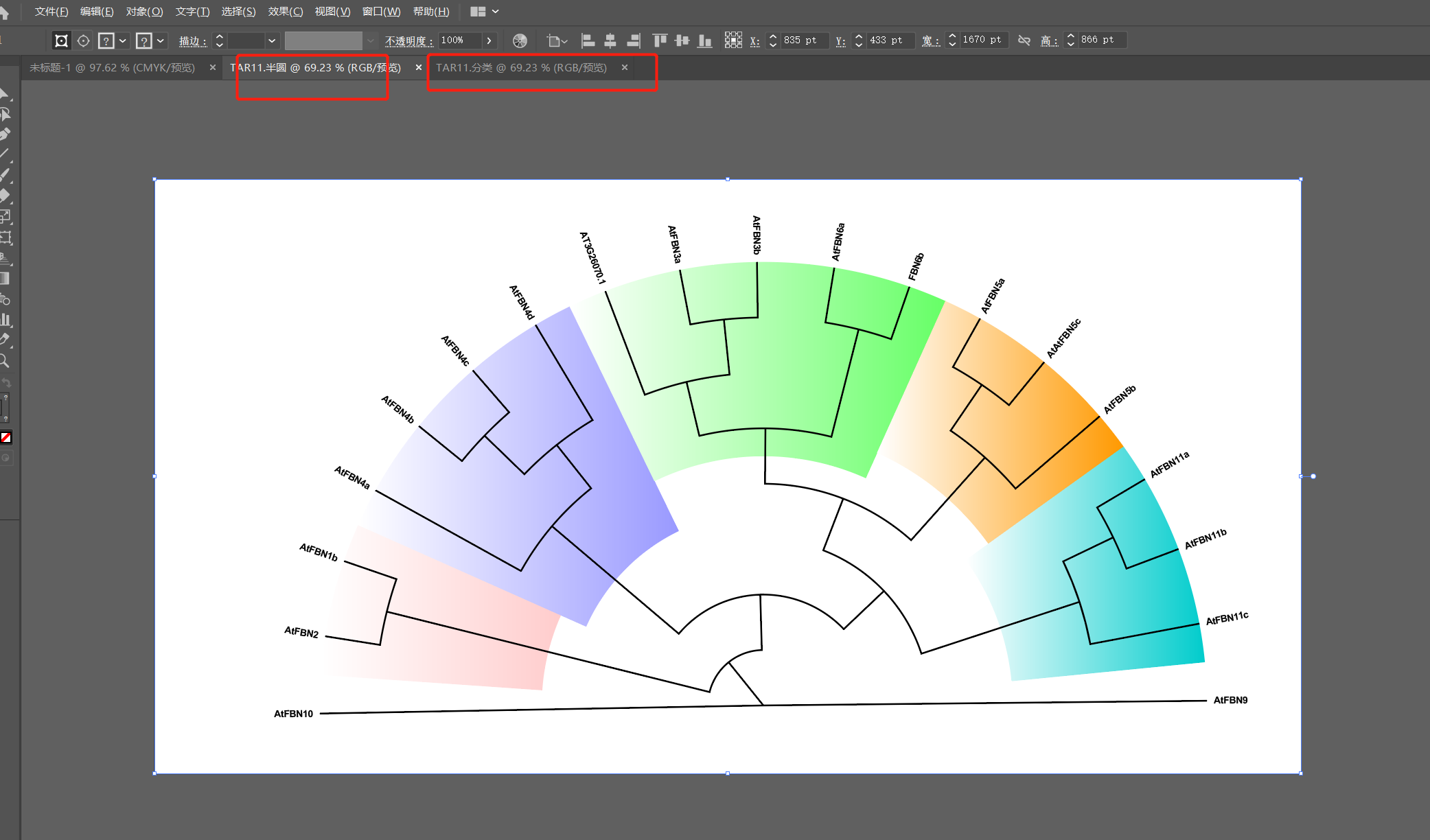Expand the opacity slider arrow
The height and width of the screenshot is (840, 1430).
pyautogui.click(x=489, y=40)
